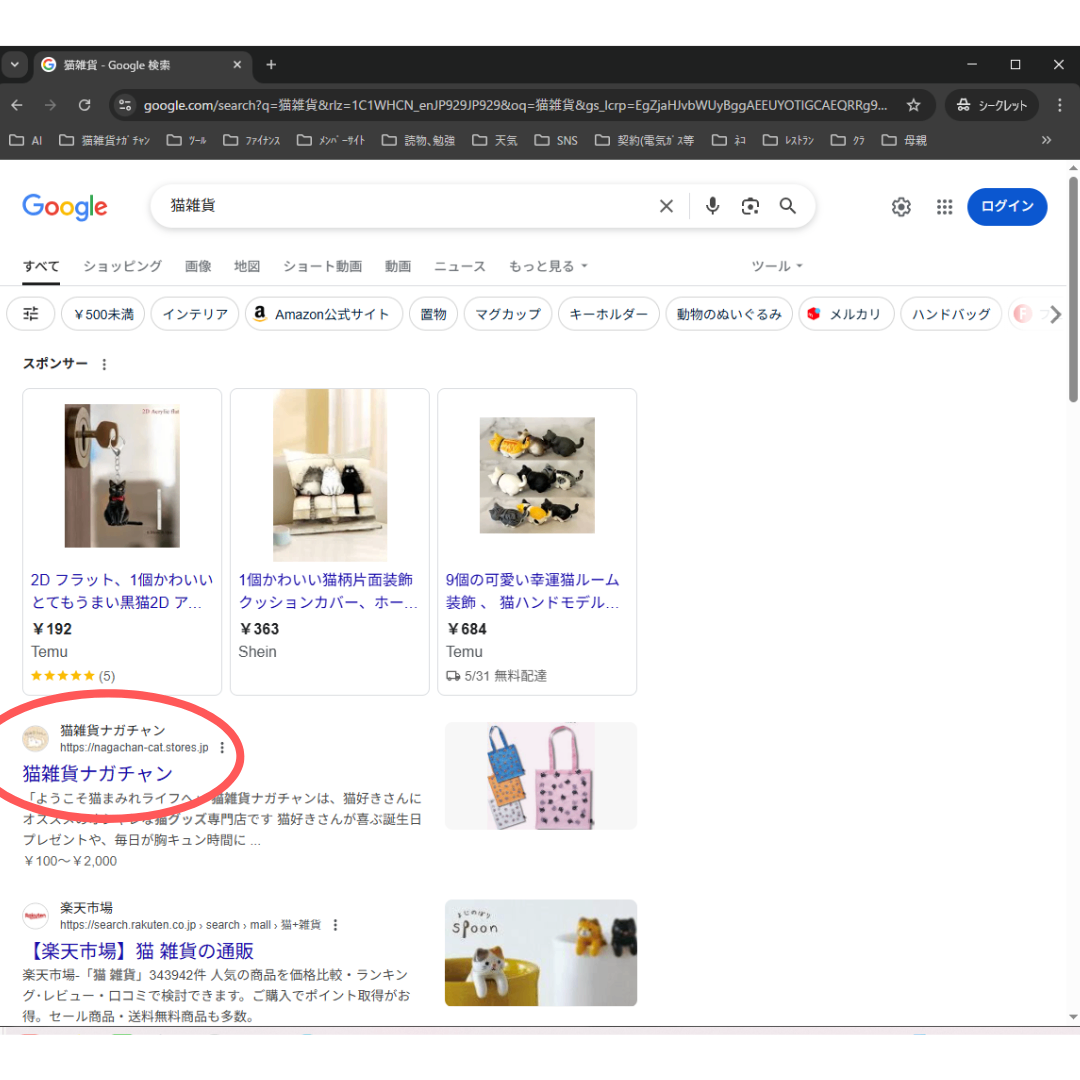Show hidden bookmarks with double chevron

tap(1046, 141)
